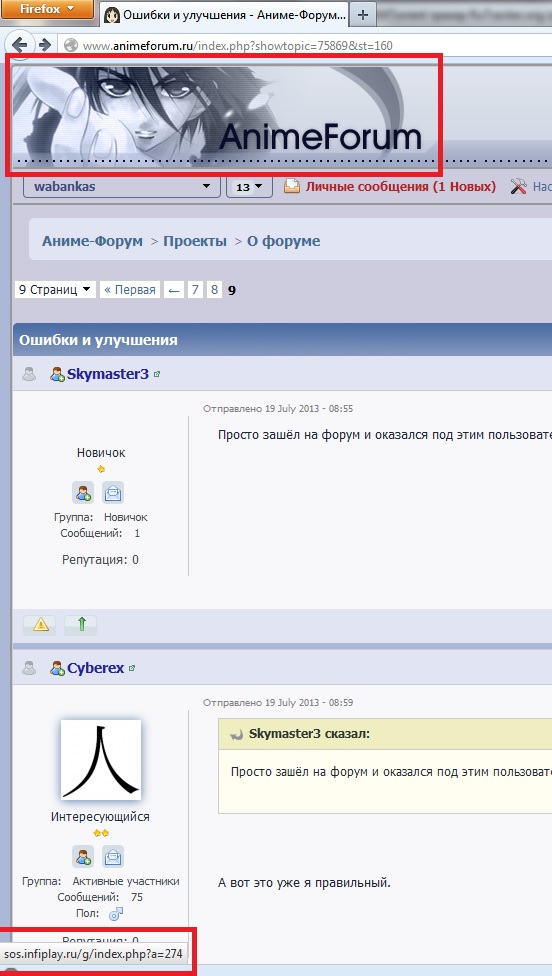Go to О форуме breadcrumb
The width and height of the screenshot is (552, 976).
(x=284, y=241)
